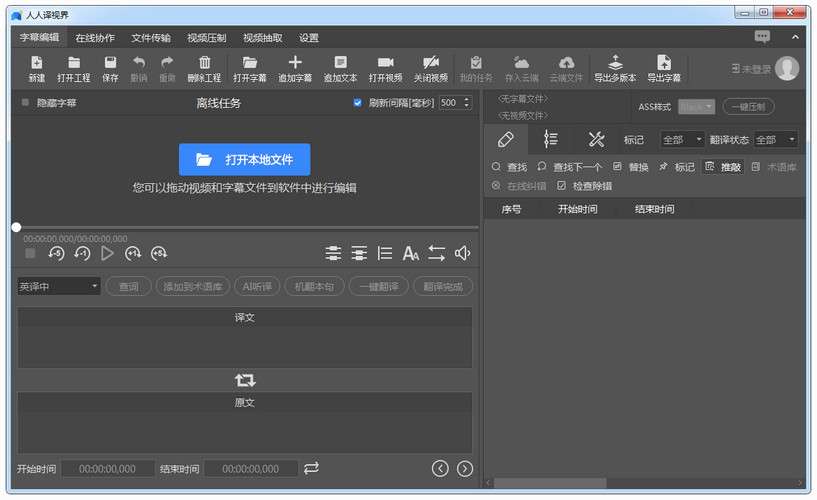Screen dimensions: 817x500
Task: Click the blue 打开本地文件 button
Action: click(x=244, y=160)
